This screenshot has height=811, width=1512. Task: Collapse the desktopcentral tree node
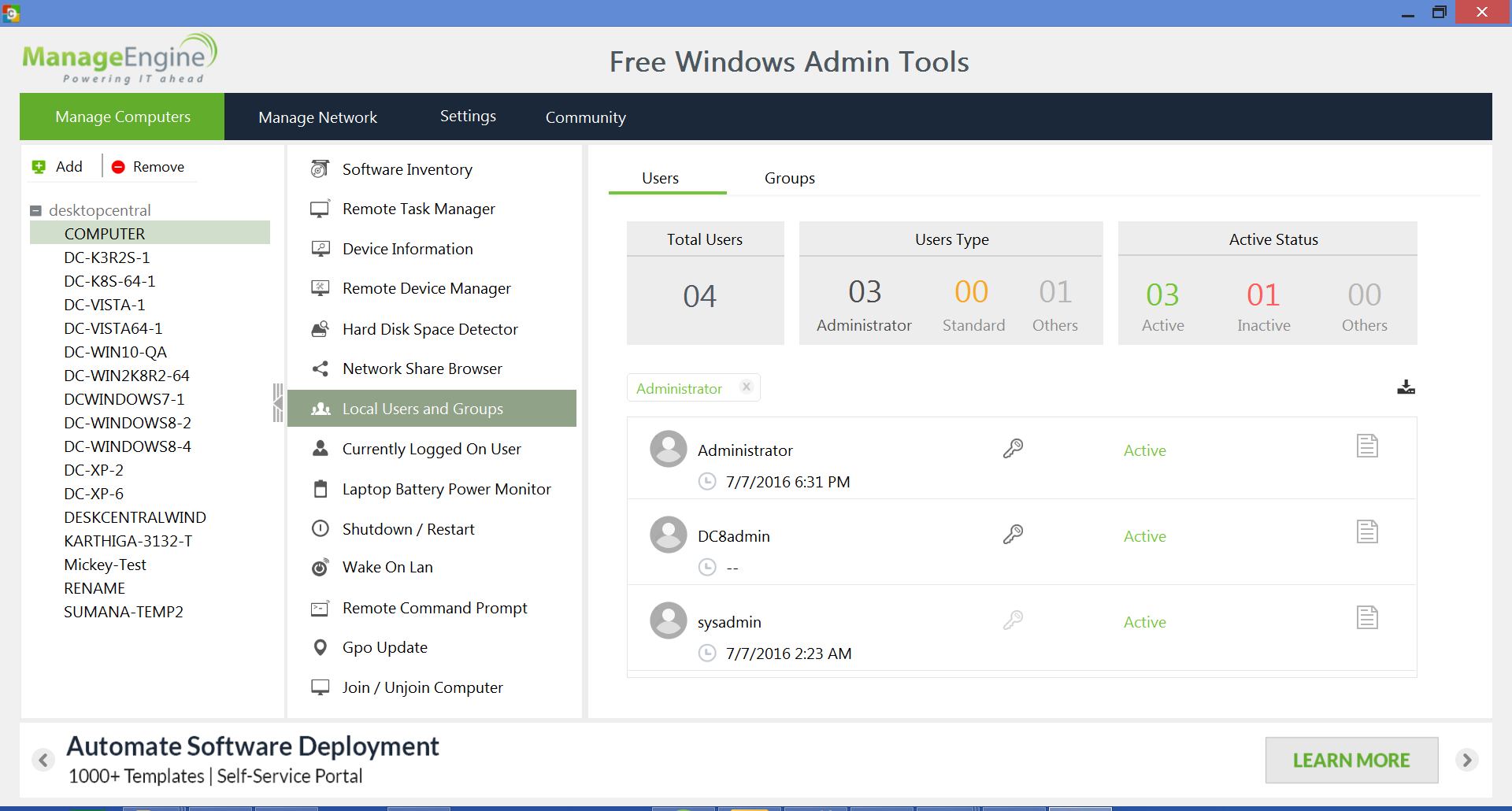click(35, 210)
